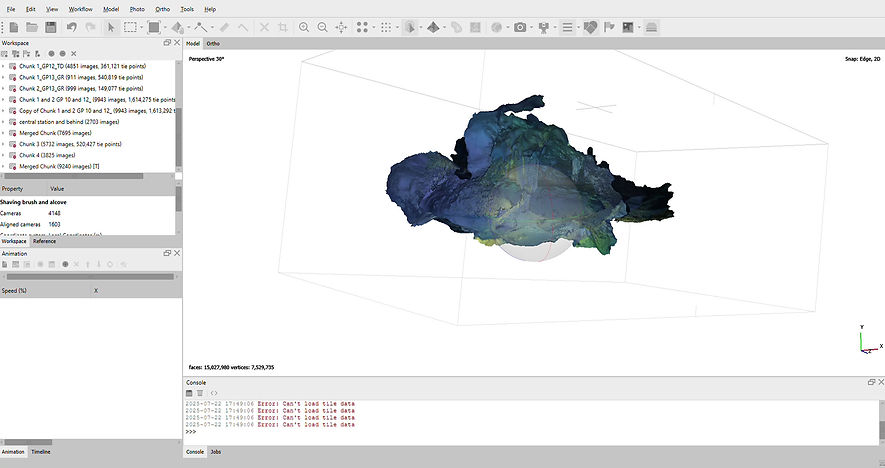The width and height of the screenshot is (885, 468).
Task: Toggle the Show Images icon
Action: (628, 27)
